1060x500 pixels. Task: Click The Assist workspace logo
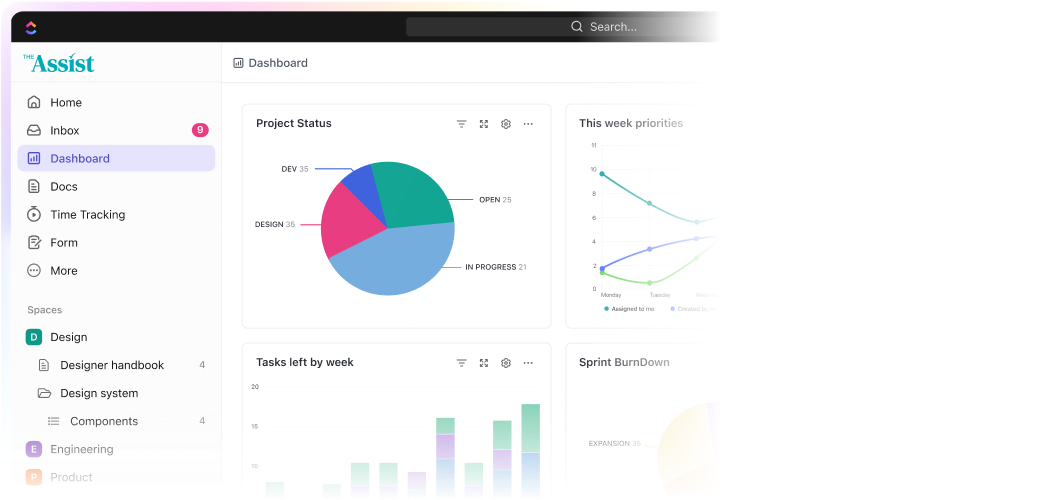tap(59, 63)
